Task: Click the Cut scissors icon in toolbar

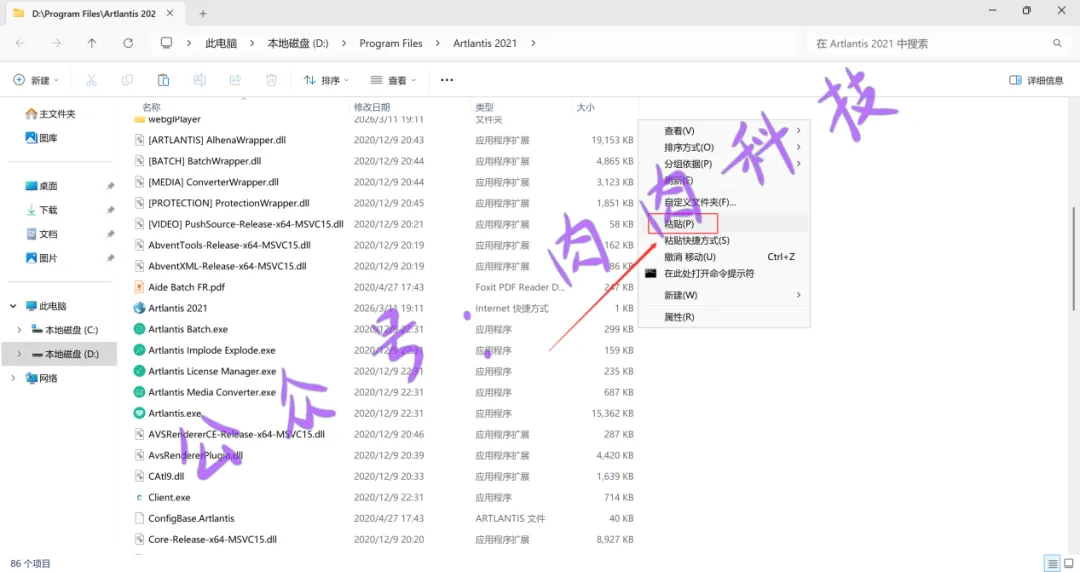Action: (x=91, y=80)
